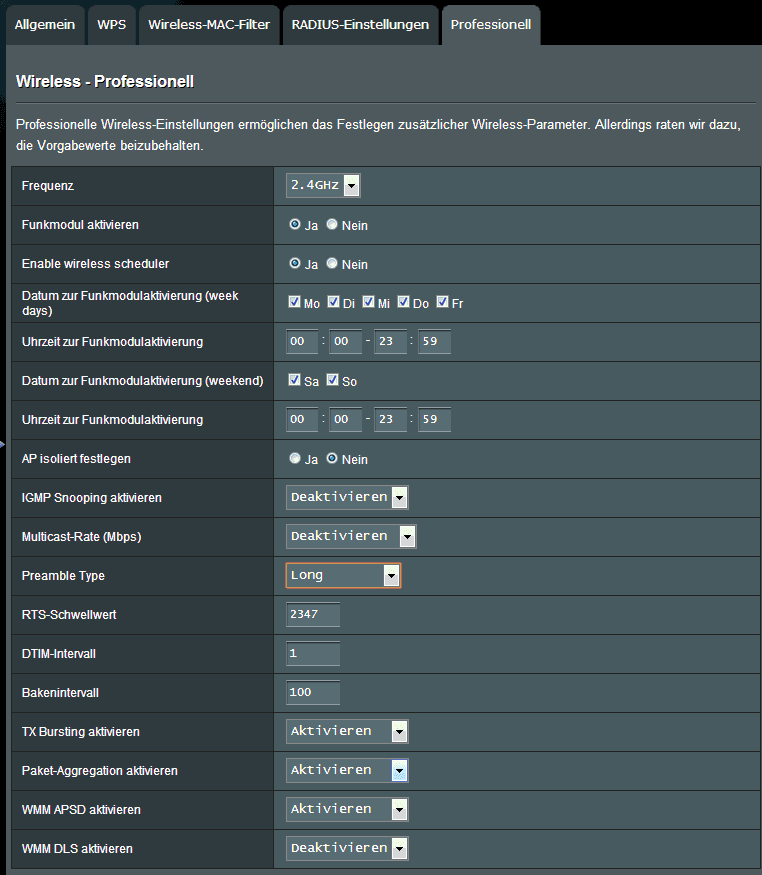Choose Nein for Enable wireless scheduler
Image resolution: width=762 pixels, height=875 pixels.
(332, 263)
